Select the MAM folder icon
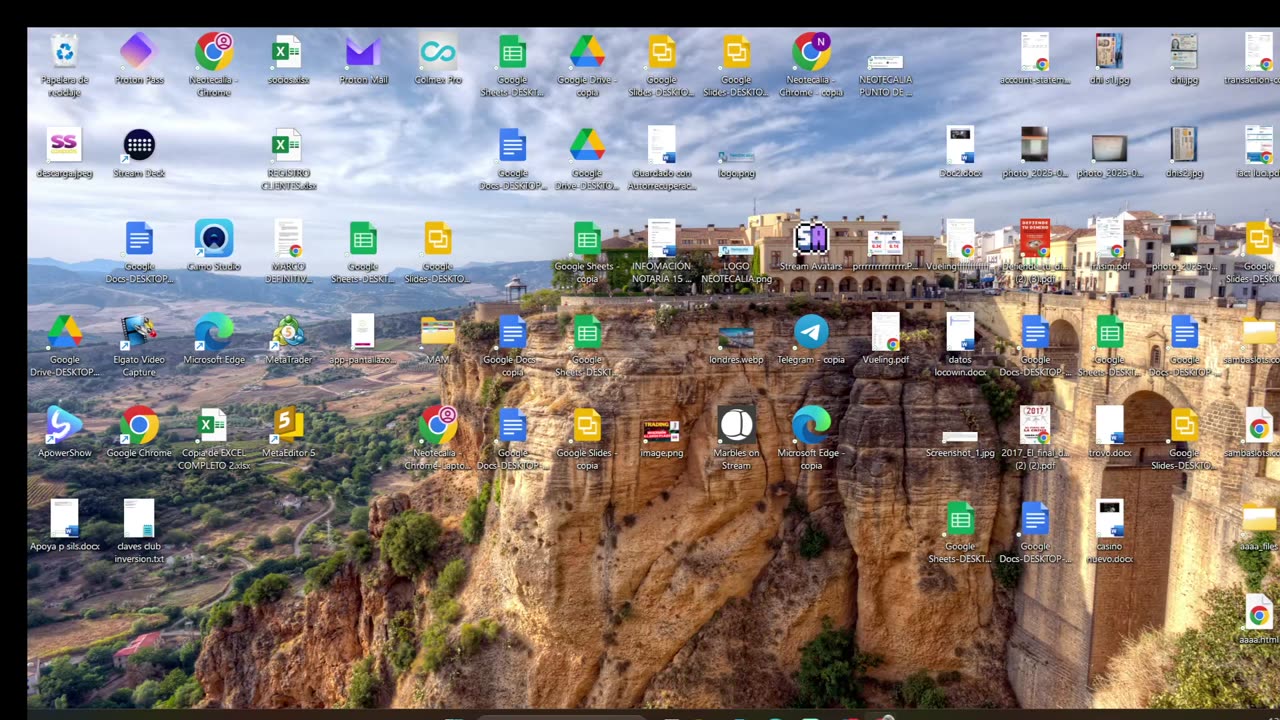 (x=438, y=332)
